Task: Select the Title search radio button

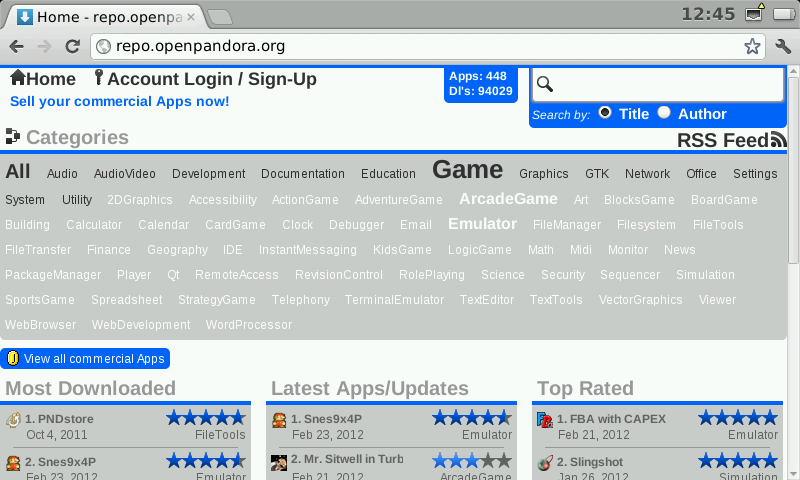Action: pos(605,112)
